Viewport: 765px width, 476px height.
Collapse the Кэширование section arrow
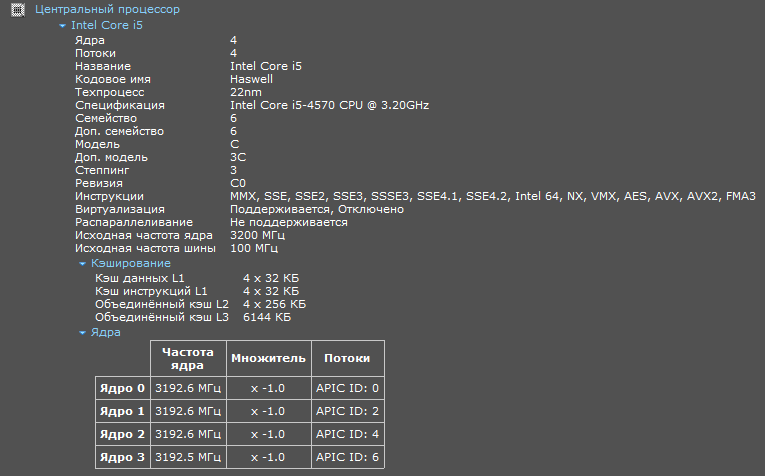(82, 263)
